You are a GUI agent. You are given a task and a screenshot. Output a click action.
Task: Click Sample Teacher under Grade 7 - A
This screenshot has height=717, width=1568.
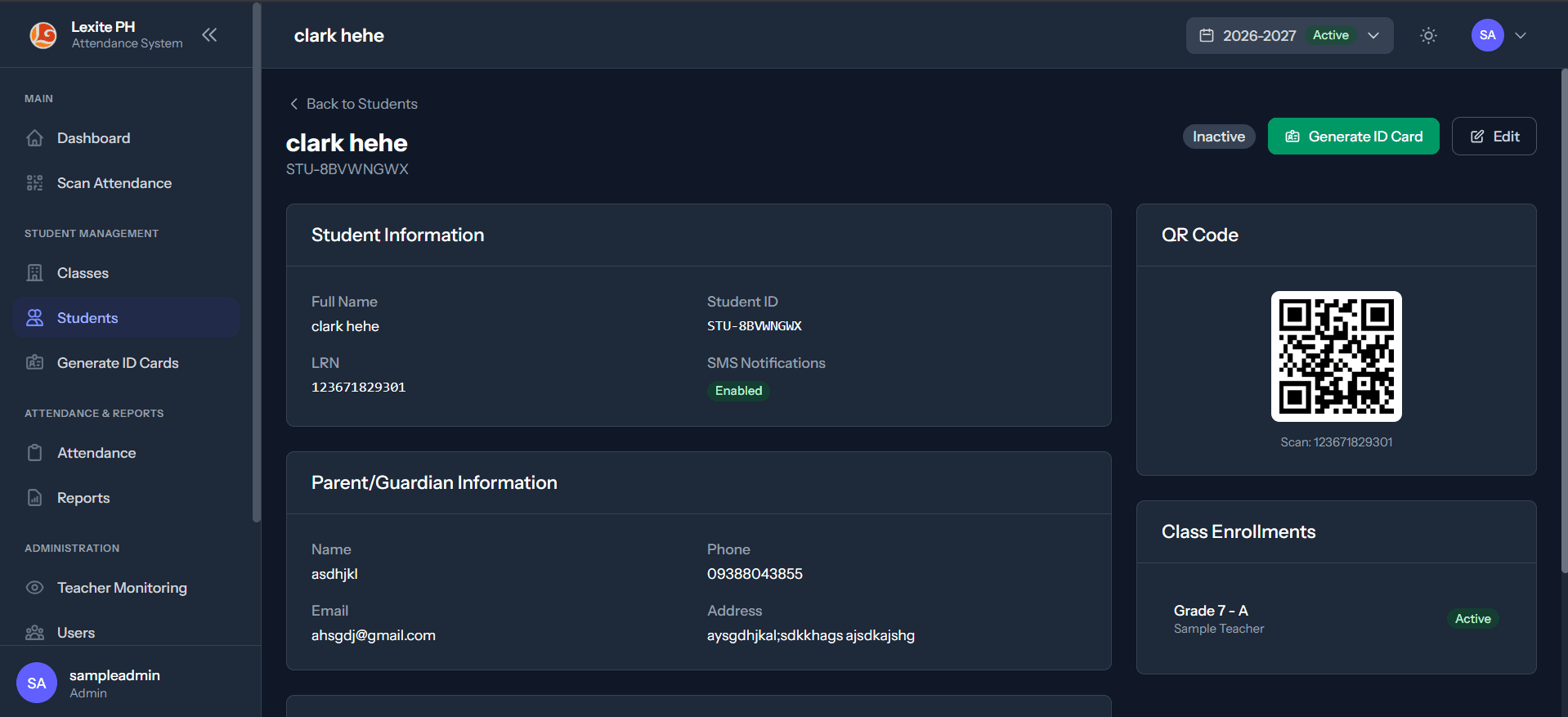click(x=1219, y=629)
